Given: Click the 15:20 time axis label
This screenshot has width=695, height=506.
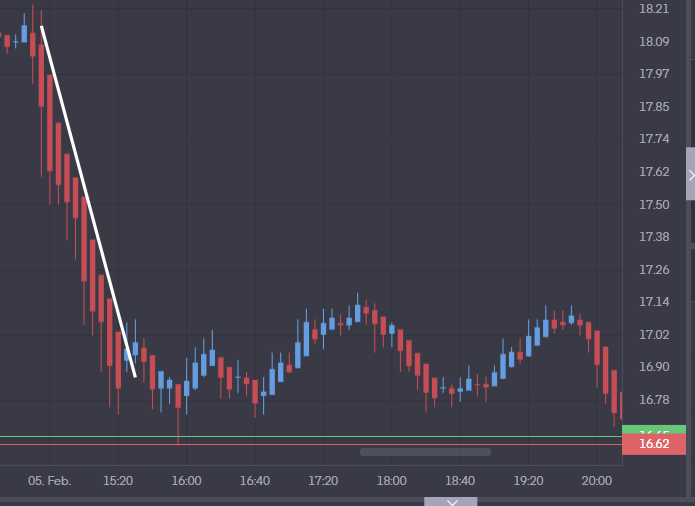Looking at the screenshot, I should [x=118, y=481].
